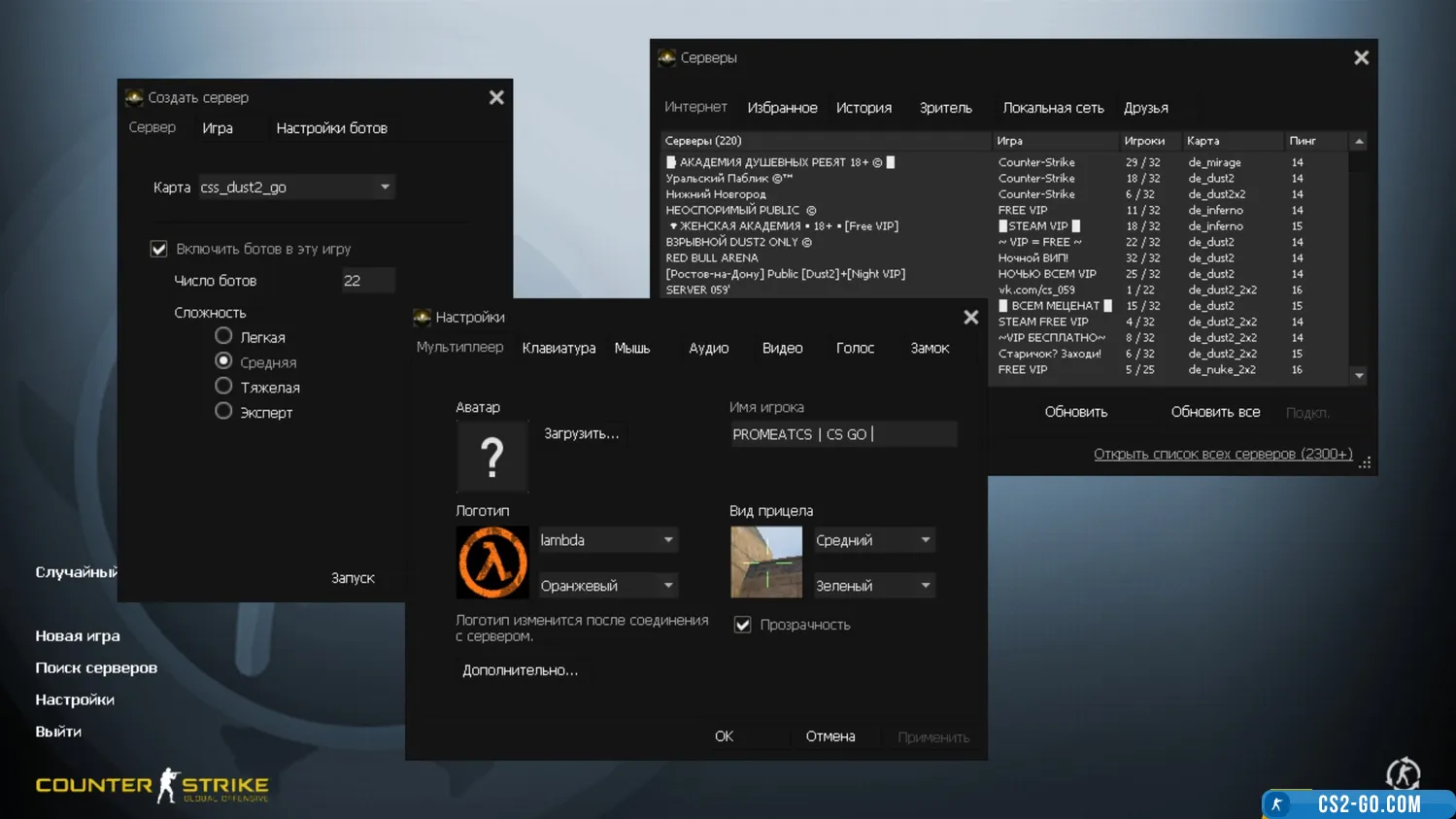Click the Имя игрока name input field
This screenshot has width=1456, height=819.
[x=842, y=434]
